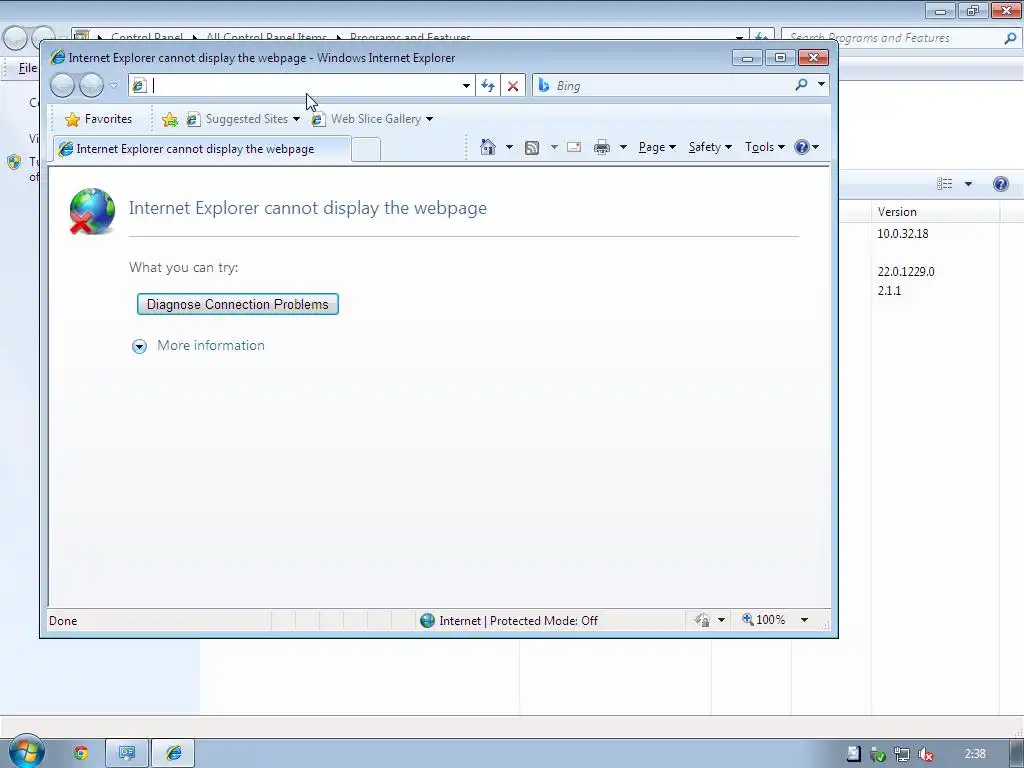1024x768 pixels.
Task: Select version 2.1.1 cell
Action: tap(889, 291)
